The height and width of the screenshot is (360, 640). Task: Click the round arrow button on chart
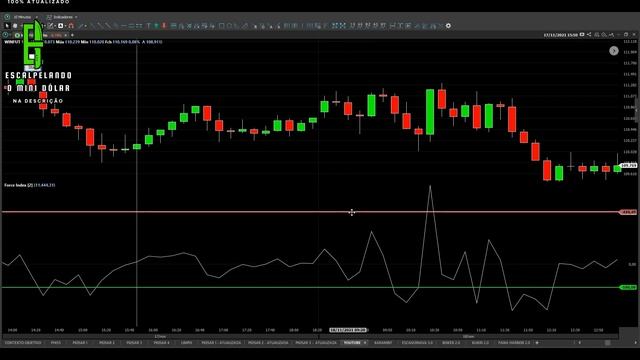(x=613, y=51)
